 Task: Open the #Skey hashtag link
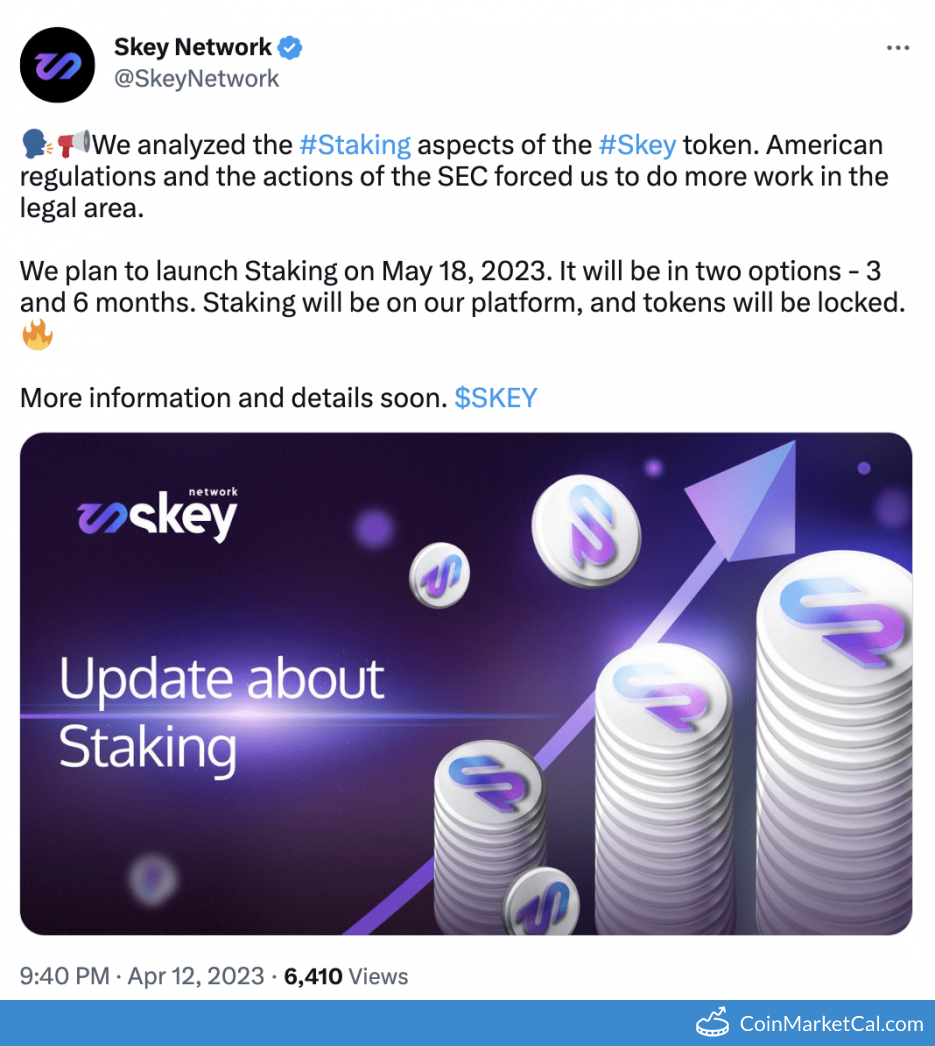637,145
